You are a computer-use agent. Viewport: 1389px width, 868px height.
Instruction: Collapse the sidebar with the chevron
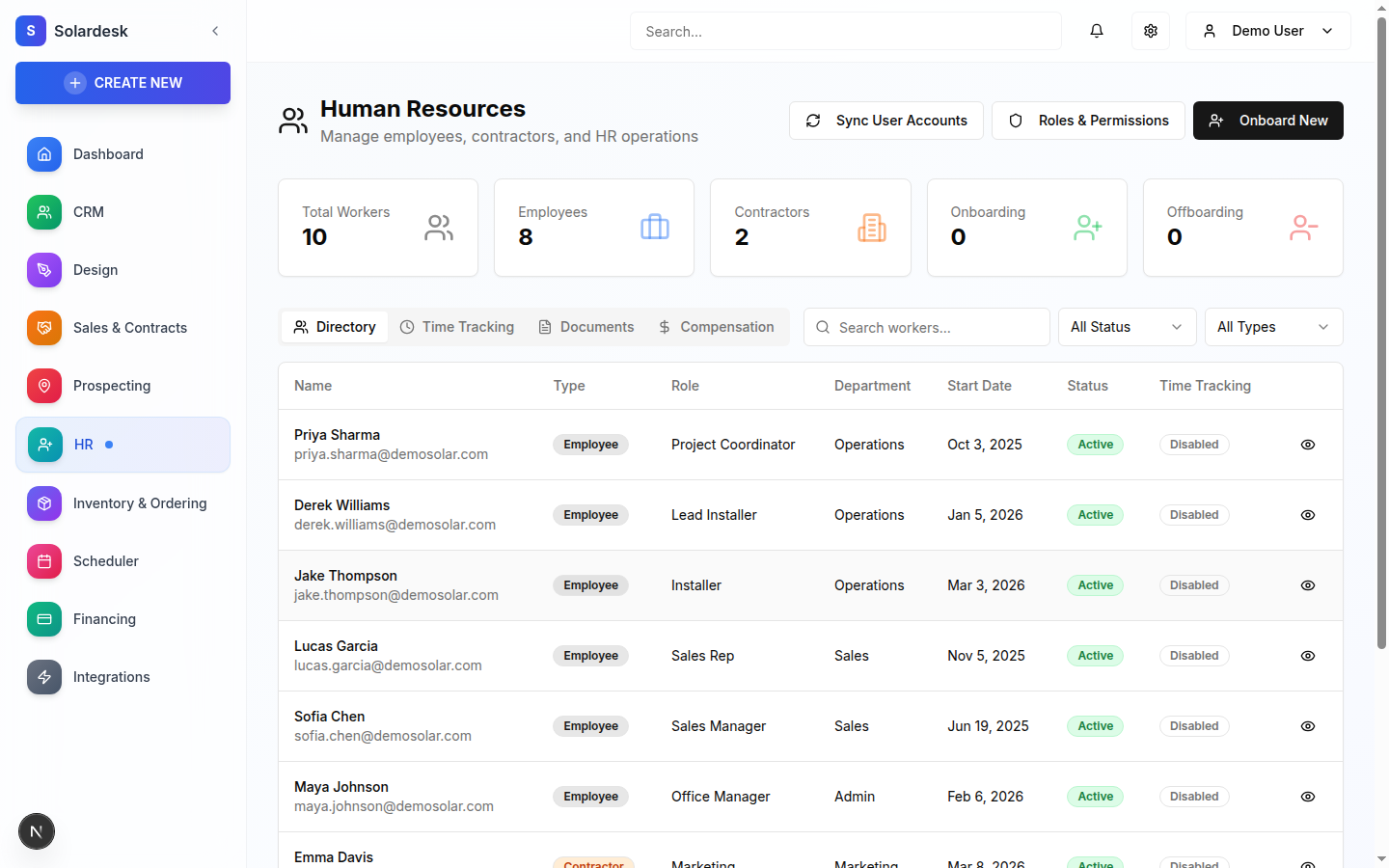tap(215, 30)
